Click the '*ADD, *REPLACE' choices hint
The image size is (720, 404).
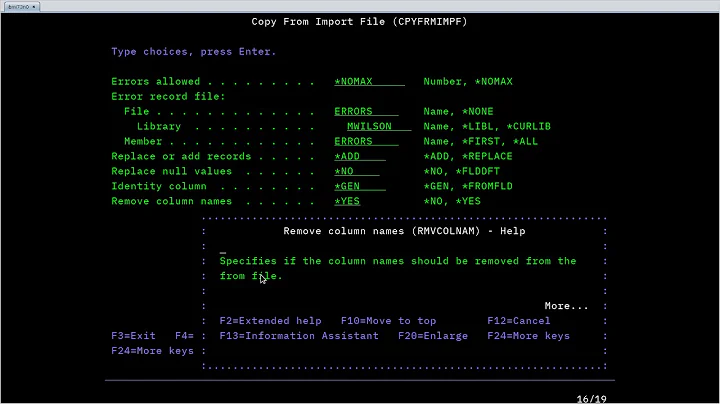(x=467, y=157)
